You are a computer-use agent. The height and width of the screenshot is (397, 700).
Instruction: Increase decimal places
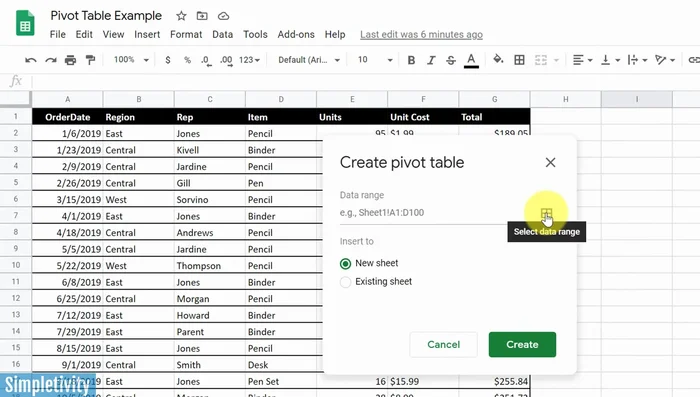pos(226,60)
